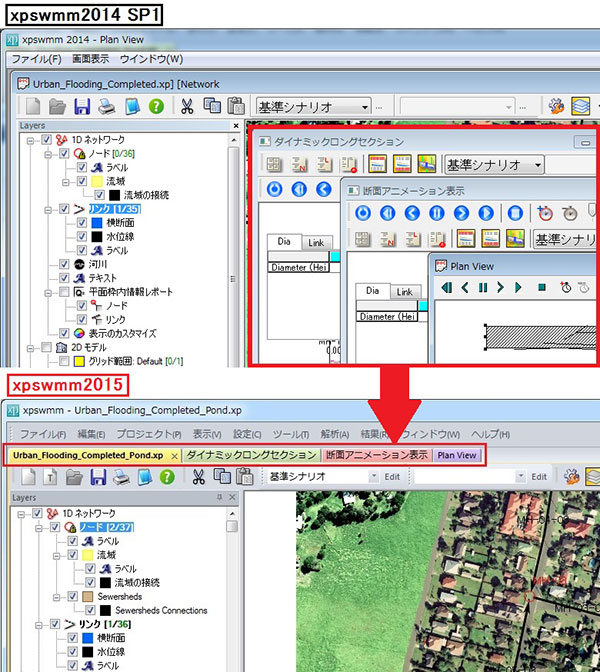Screen dimensions: 600x672
Task: Click green Help icon in xpswmm 2014 toolbar
Action: [x=156, y=106]
